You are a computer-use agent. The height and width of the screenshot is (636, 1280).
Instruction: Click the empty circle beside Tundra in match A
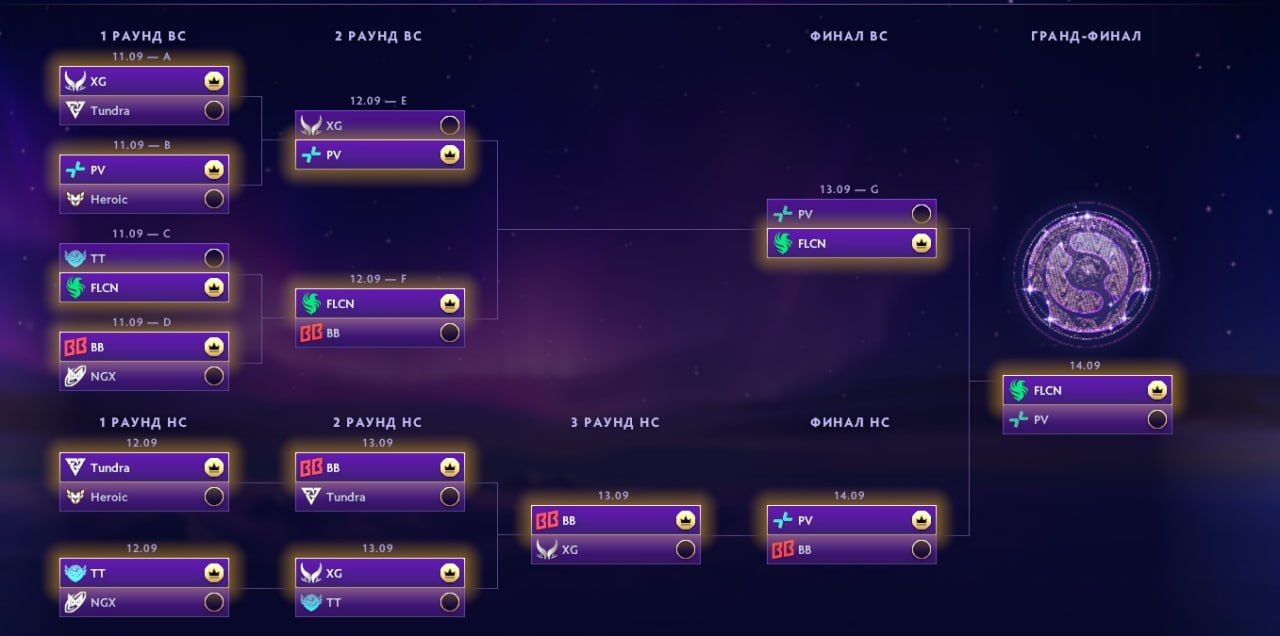coord(214,110)
